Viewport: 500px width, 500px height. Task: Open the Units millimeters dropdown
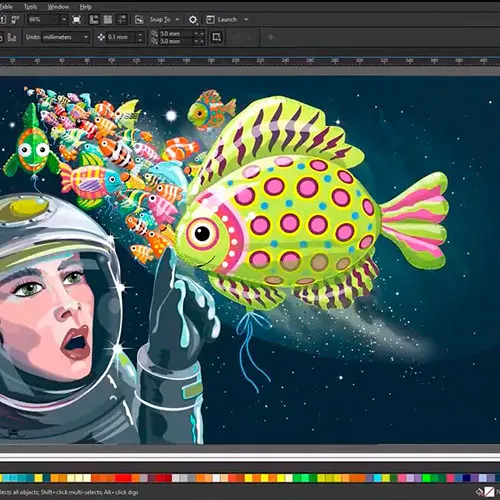click(66, 37)
